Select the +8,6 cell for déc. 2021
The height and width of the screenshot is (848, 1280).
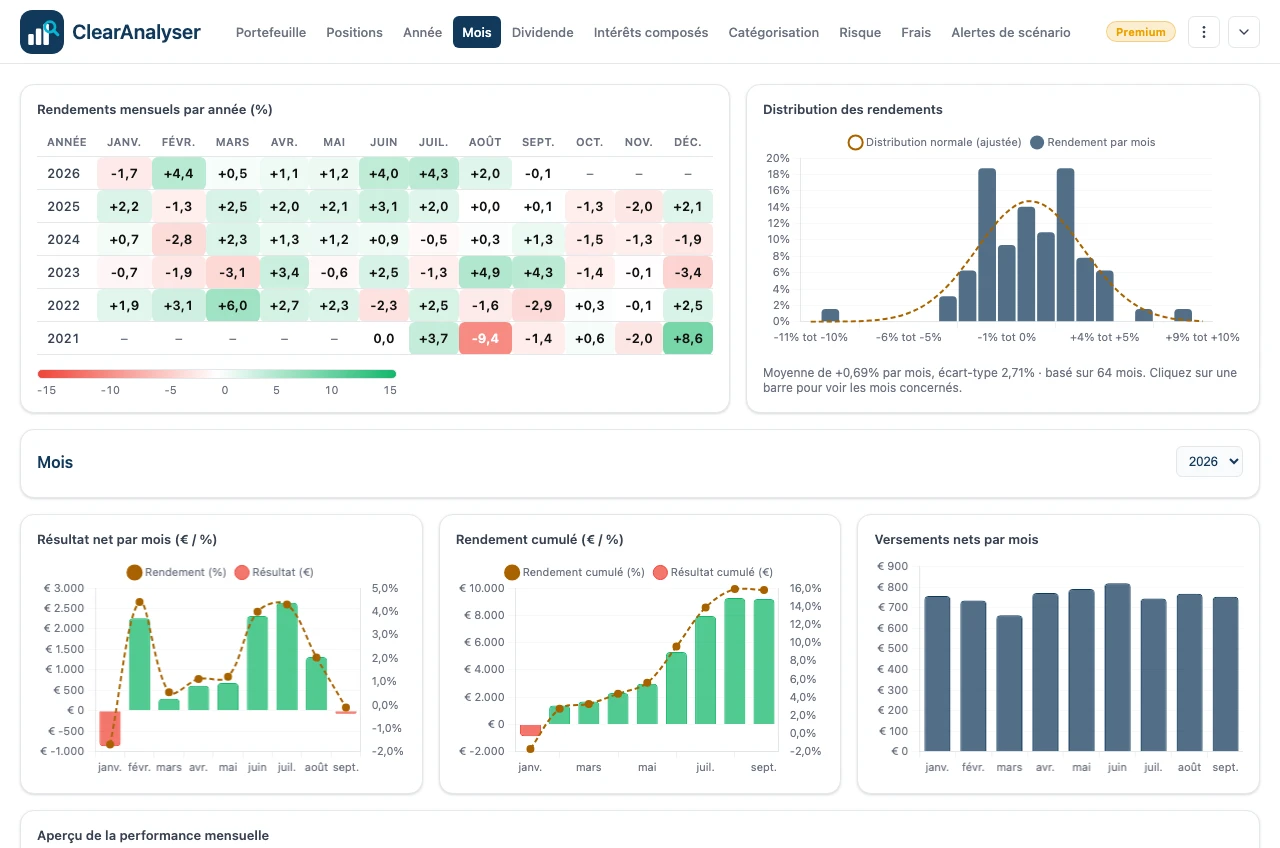coord(688,339)
